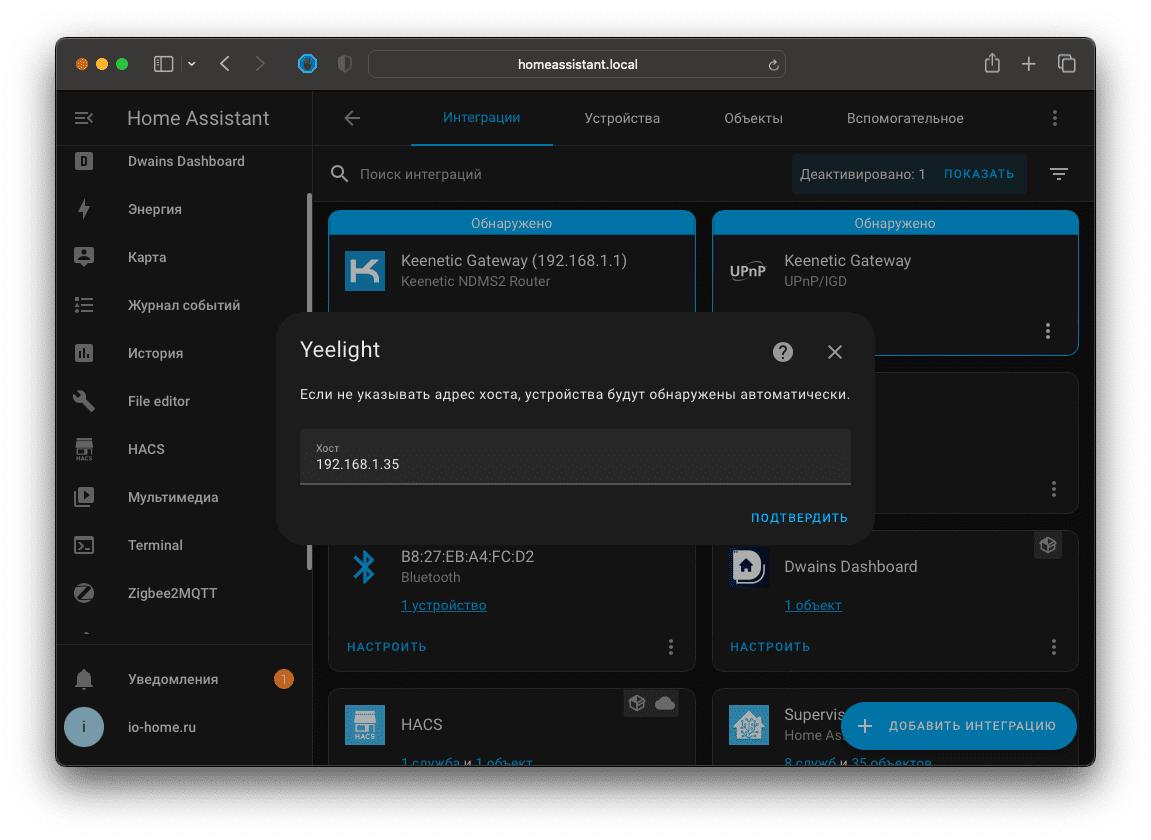Image resolution: width=1151 pixels, height=840 pixels.
Task: Click Safari share button
Action: (992, 64)
